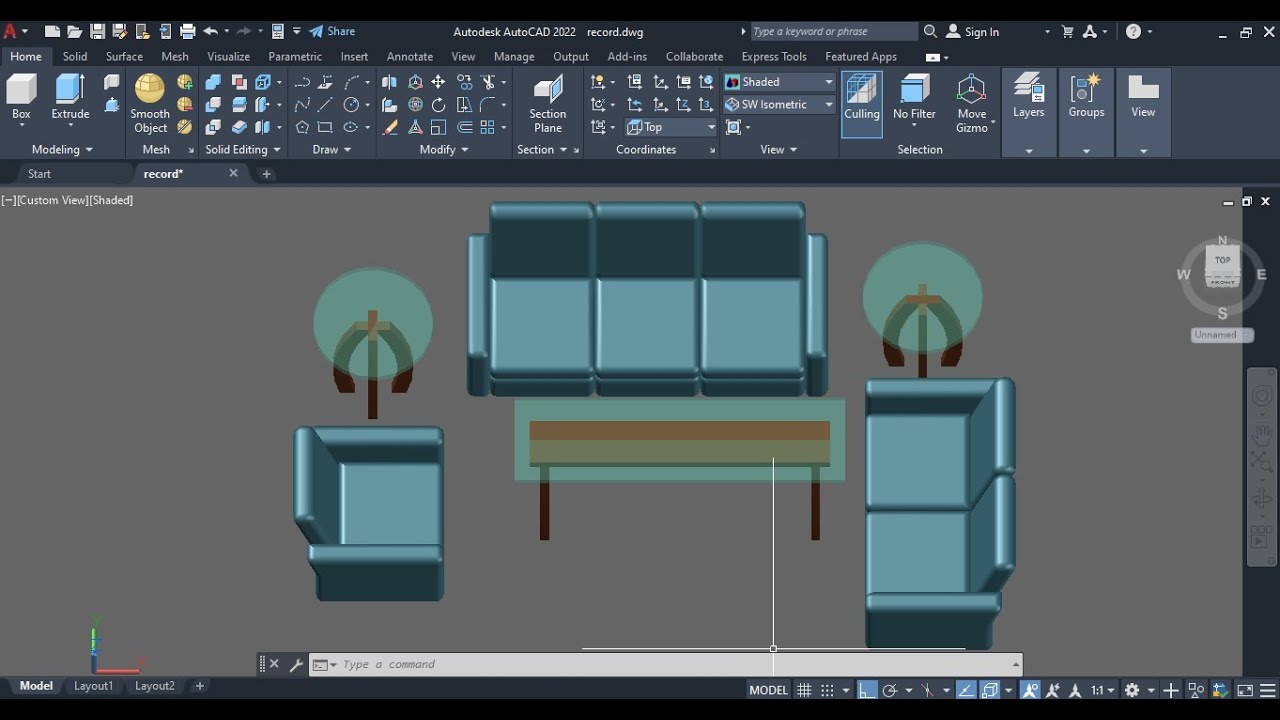
Task: Toggle annotation visibility in status bar
Action: click(1030, 690)
